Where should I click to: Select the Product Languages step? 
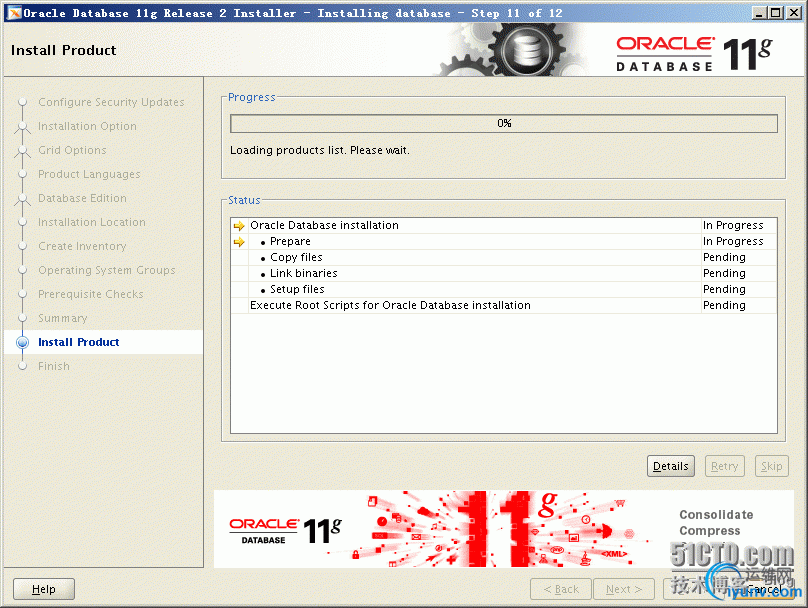(x=89, y=174)
